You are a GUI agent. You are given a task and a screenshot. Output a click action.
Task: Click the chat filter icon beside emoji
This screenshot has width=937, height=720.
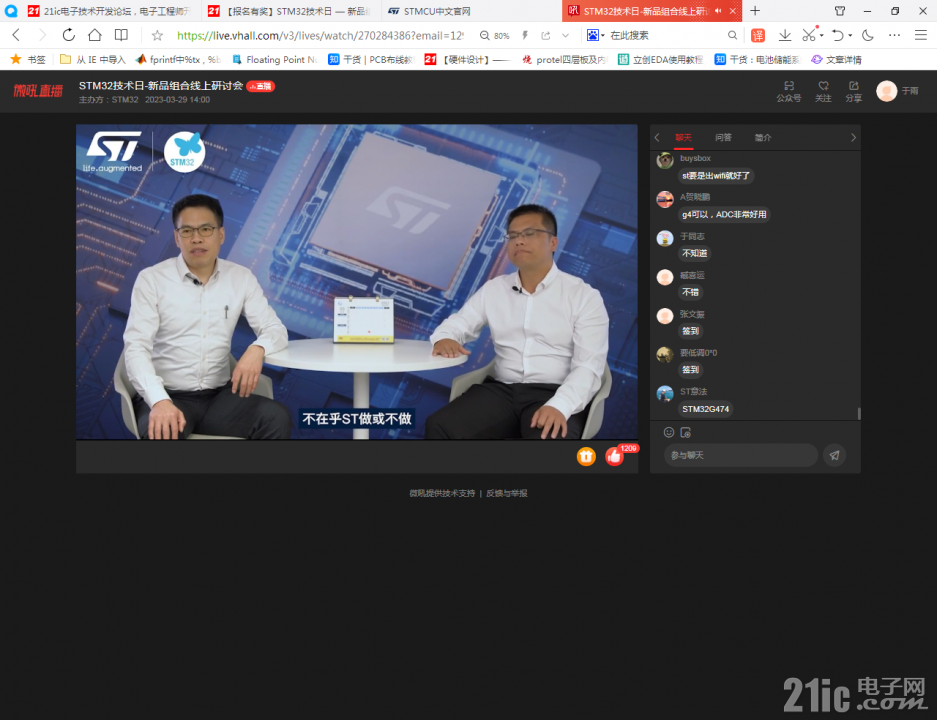[x=685, y=432]
